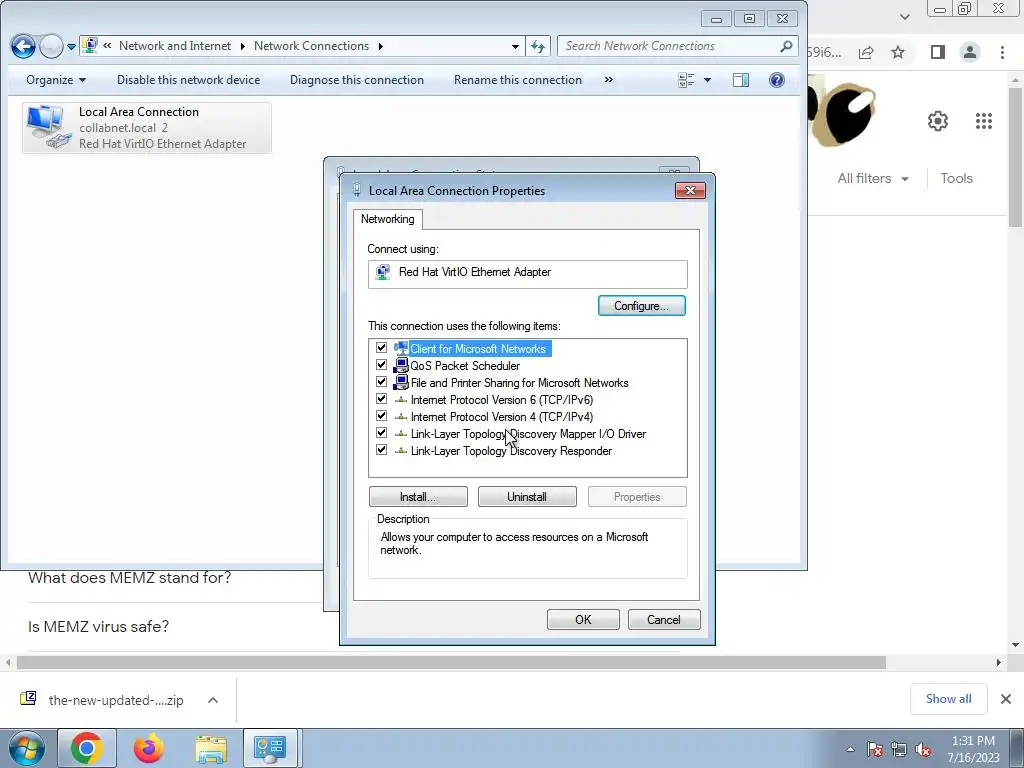Refresh the Network Connections view
Viewport: 1024px width, 768px height.
(537, 46)
